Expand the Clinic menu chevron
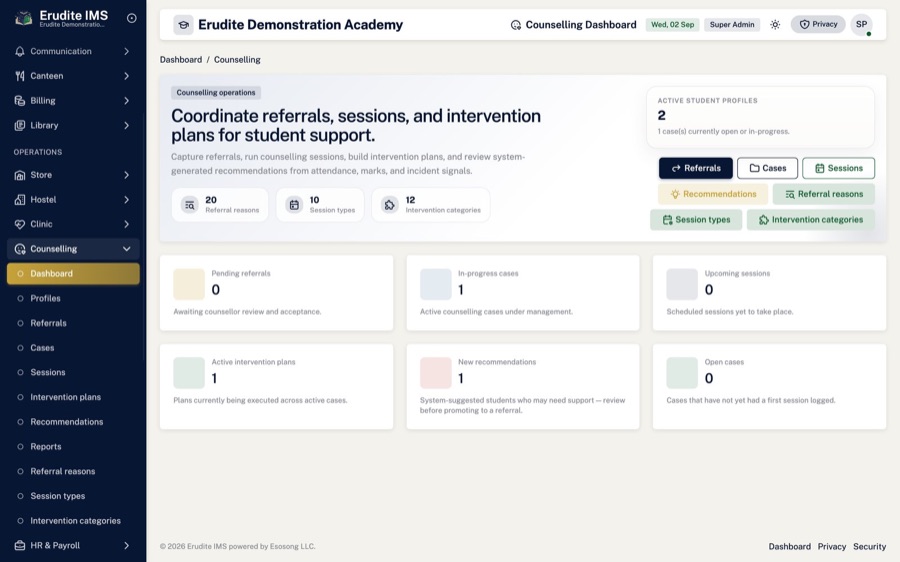Image resolution: width=900 pixels, height=562 pixels. tap(126, 224)
